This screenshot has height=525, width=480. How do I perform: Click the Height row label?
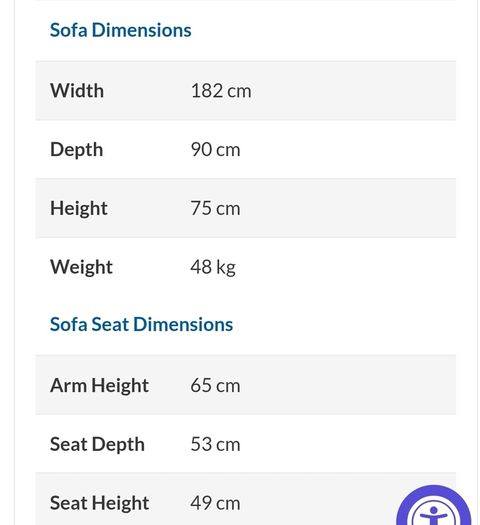tap(79, 209)
